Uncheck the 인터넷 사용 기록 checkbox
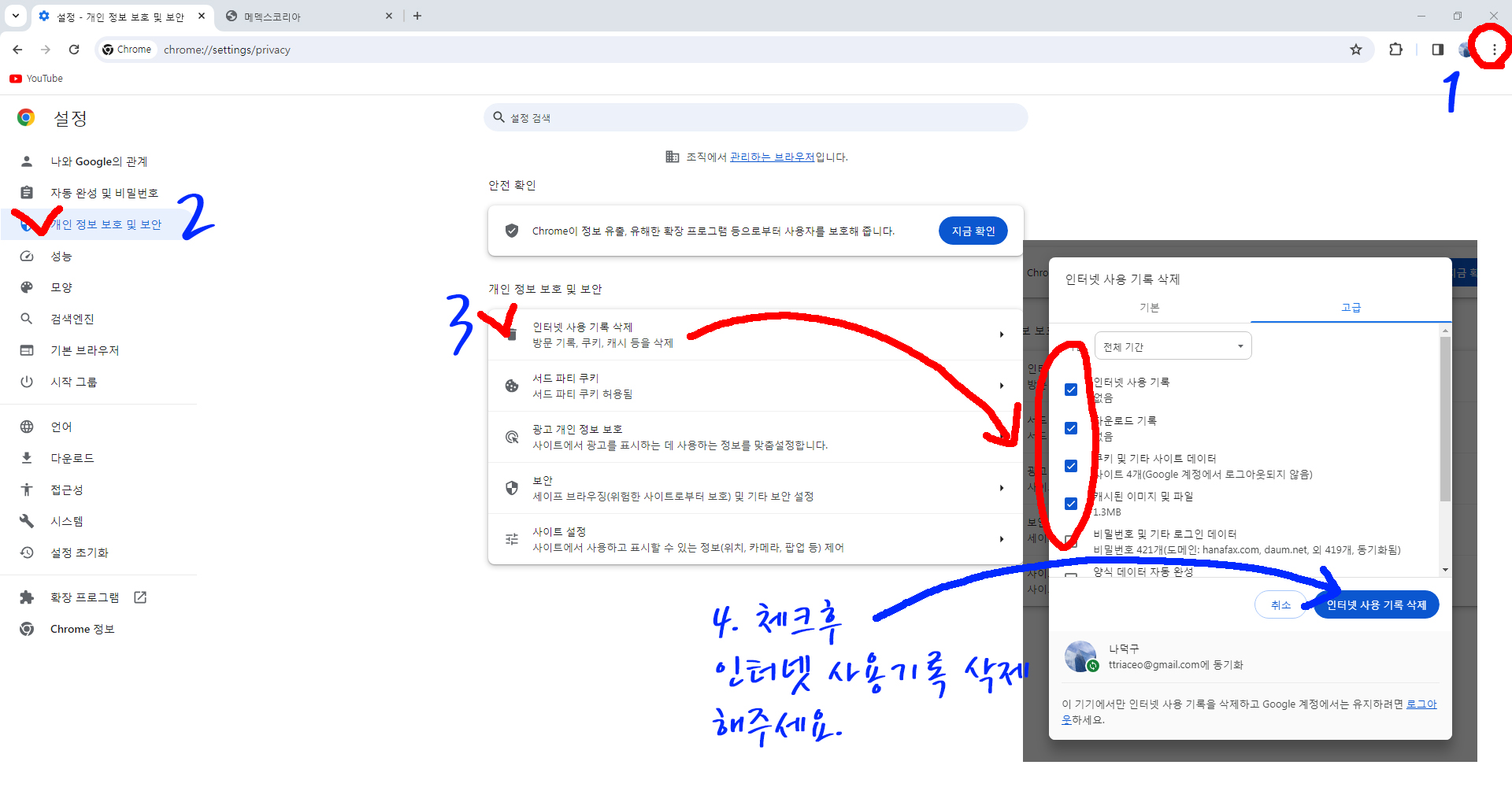 pyautogui.click(x=1071, y=390)
